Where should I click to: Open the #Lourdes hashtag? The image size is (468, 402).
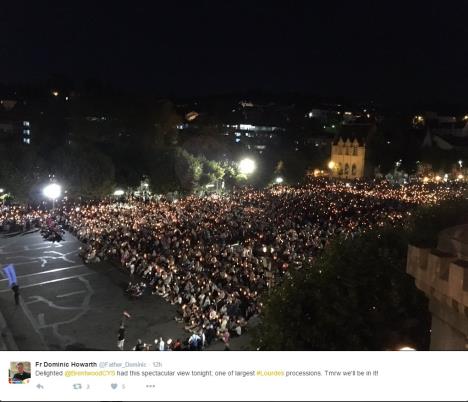[270, 373]
